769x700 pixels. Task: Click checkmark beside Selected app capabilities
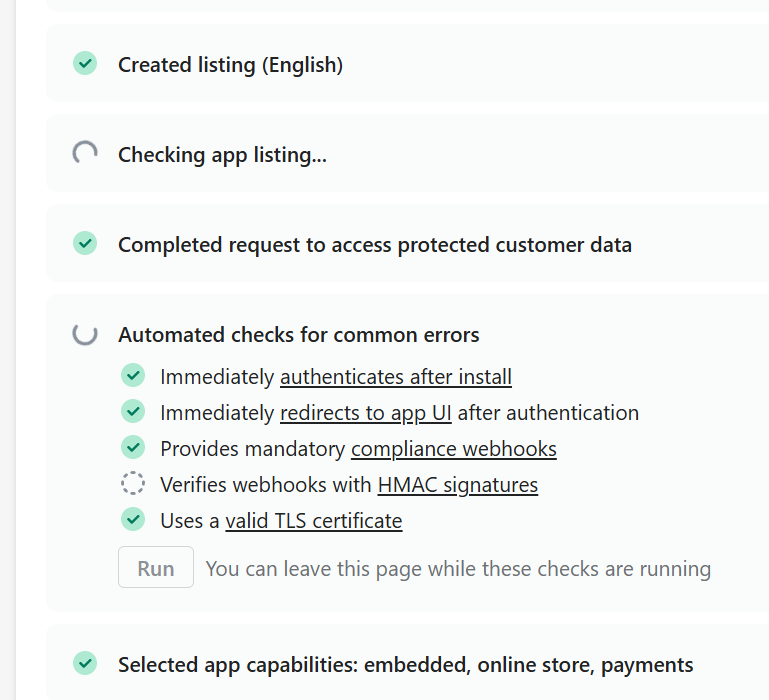click(85, 663)
